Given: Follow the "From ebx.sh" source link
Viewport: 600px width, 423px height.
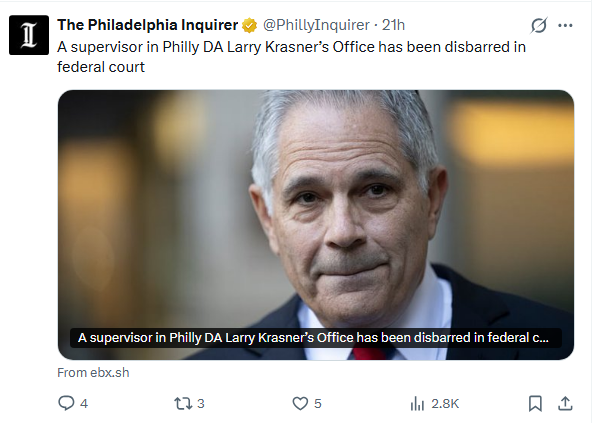Looking at the screenshot, I should (x=93, y=373).
